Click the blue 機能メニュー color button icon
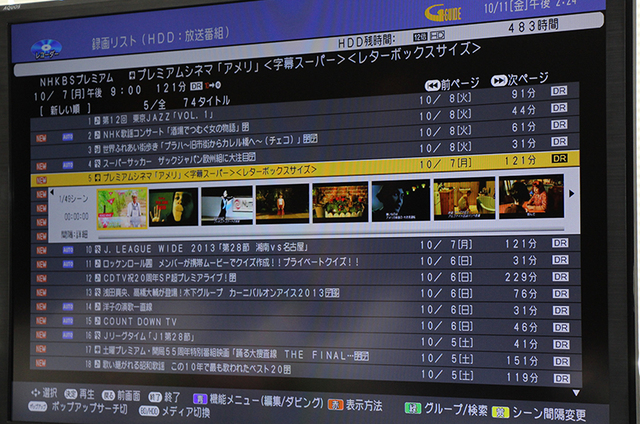 pos(200,399)
